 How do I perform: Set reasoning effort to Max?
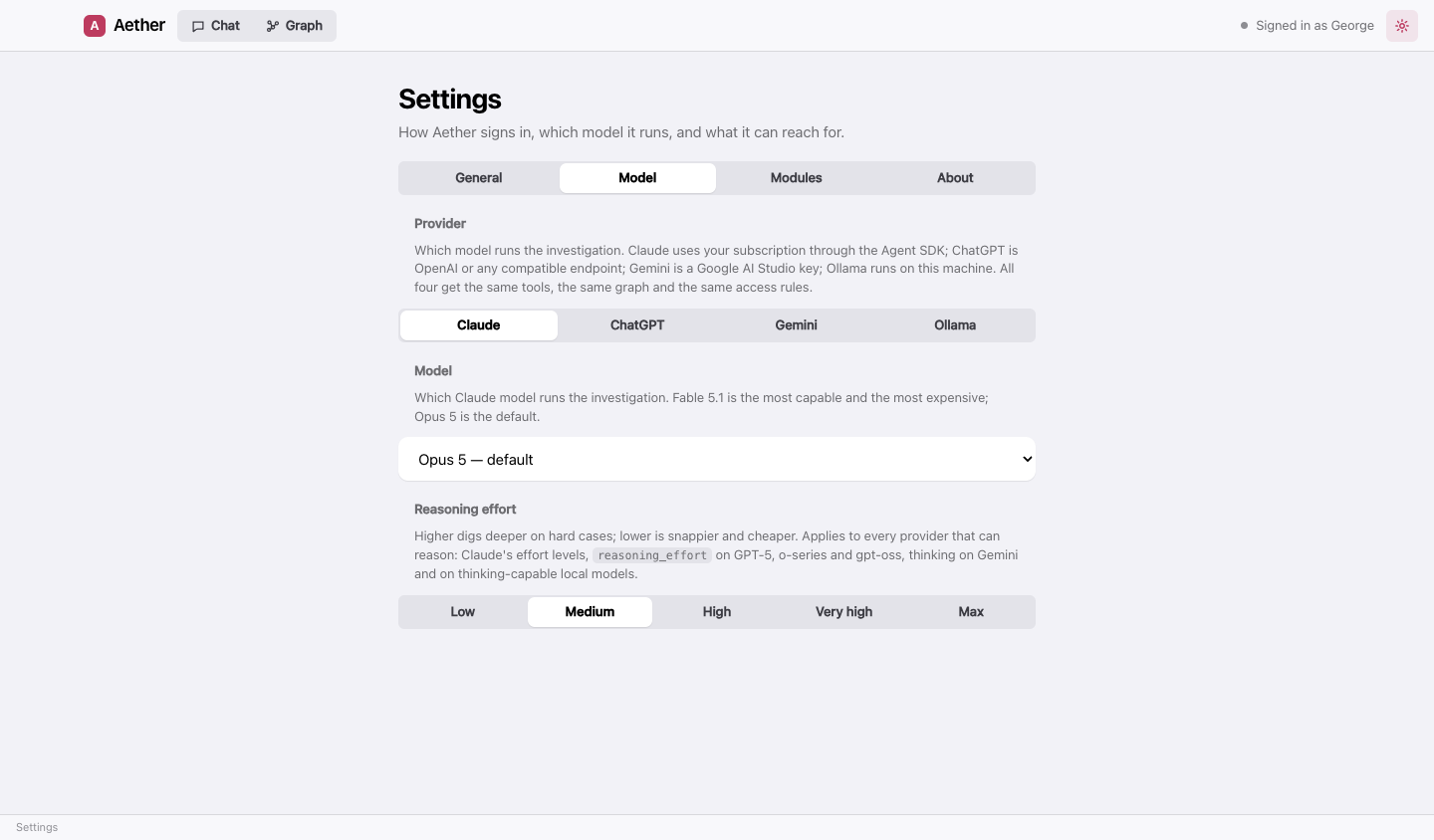tap(971, 612)
